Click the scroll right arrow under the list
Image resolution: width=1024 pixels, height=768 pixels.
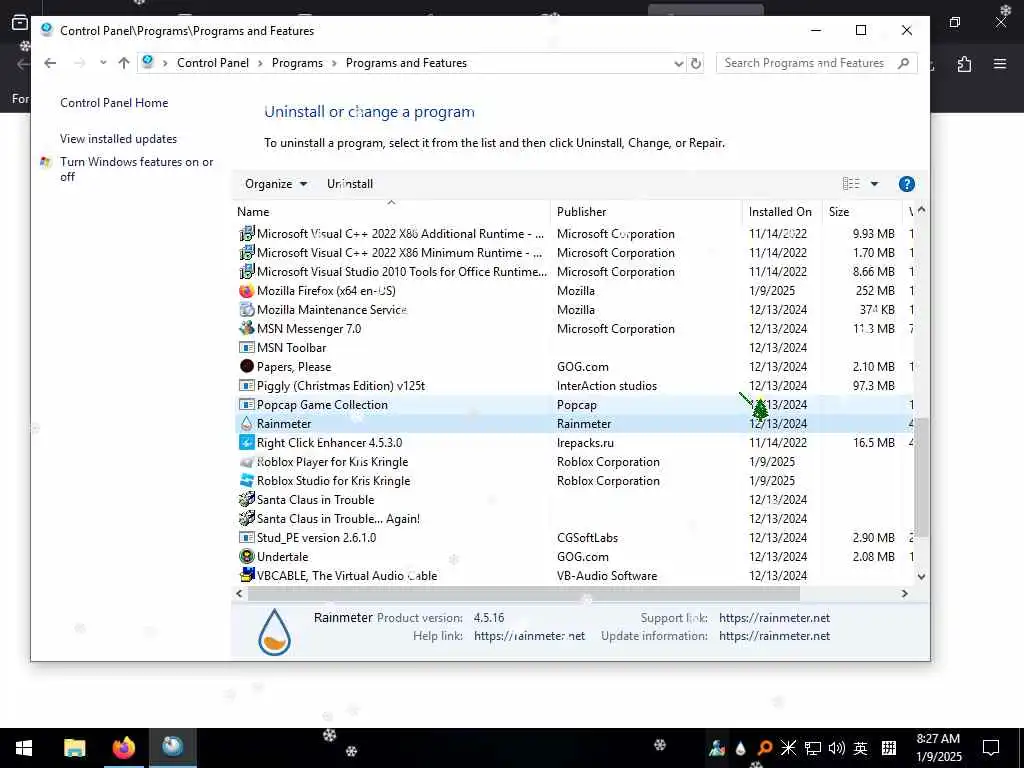[904, 594]
